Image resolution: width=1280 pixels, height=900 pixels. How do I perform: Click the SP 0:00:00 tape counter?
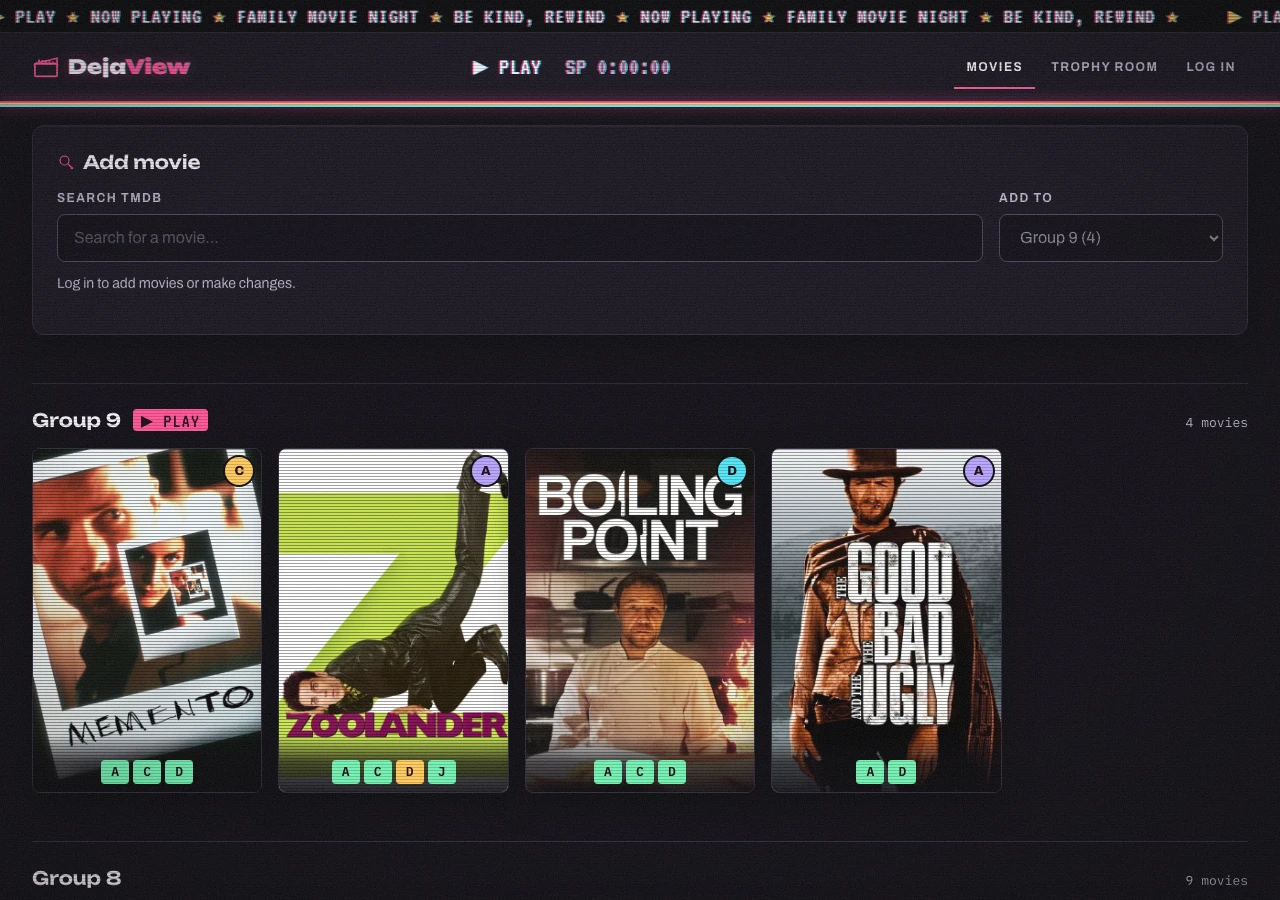tap(618, 68)
